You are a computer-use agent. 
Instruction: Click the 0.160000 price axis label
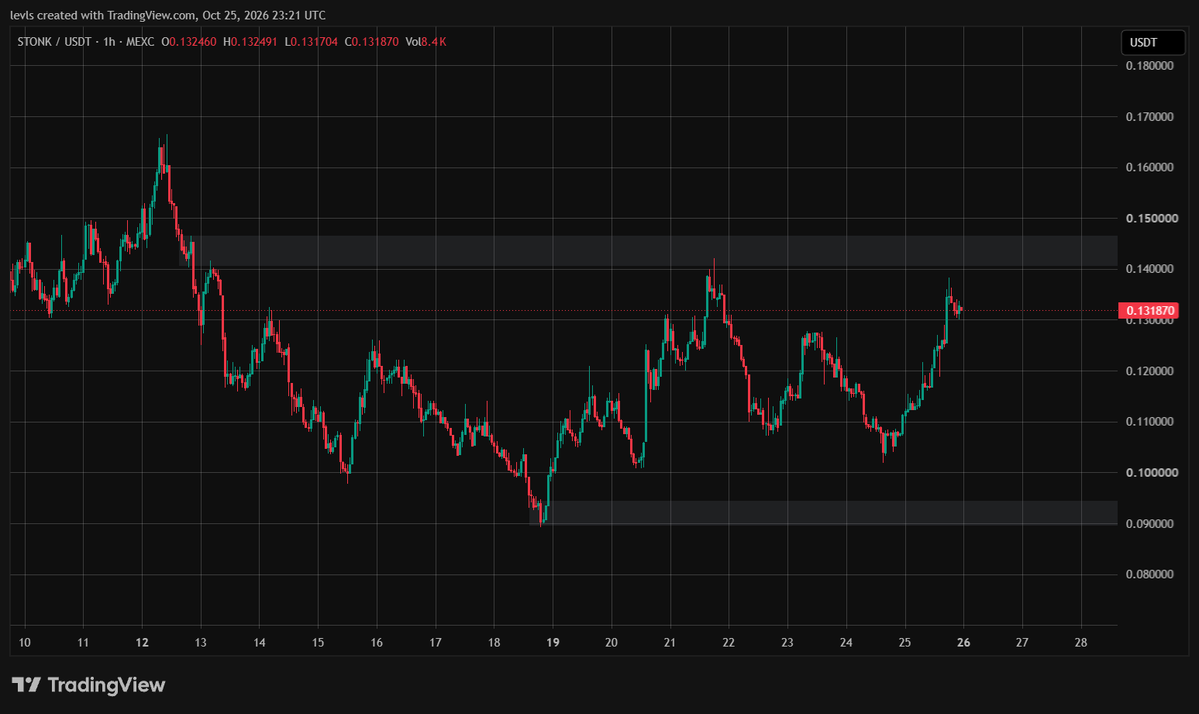point(1149,167)
